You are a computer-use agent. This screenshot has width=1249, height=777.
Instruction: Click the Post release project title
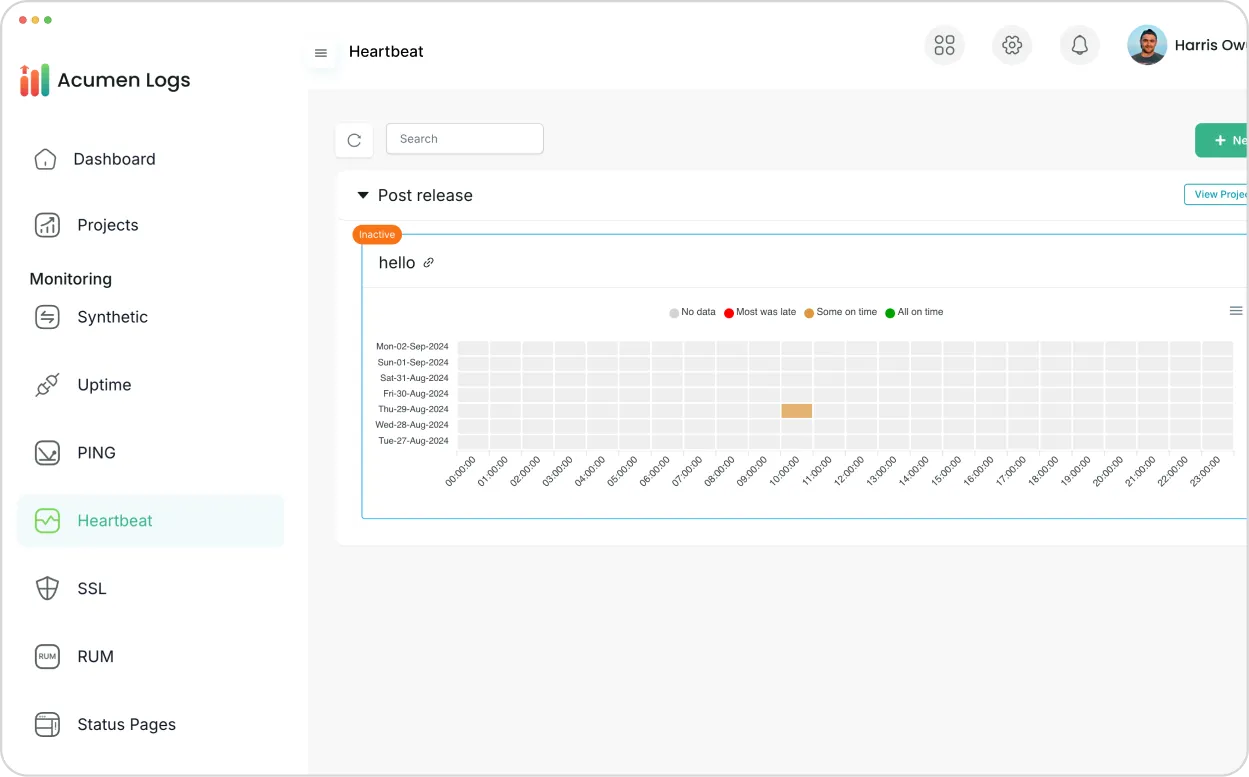(x=425, y=195)
